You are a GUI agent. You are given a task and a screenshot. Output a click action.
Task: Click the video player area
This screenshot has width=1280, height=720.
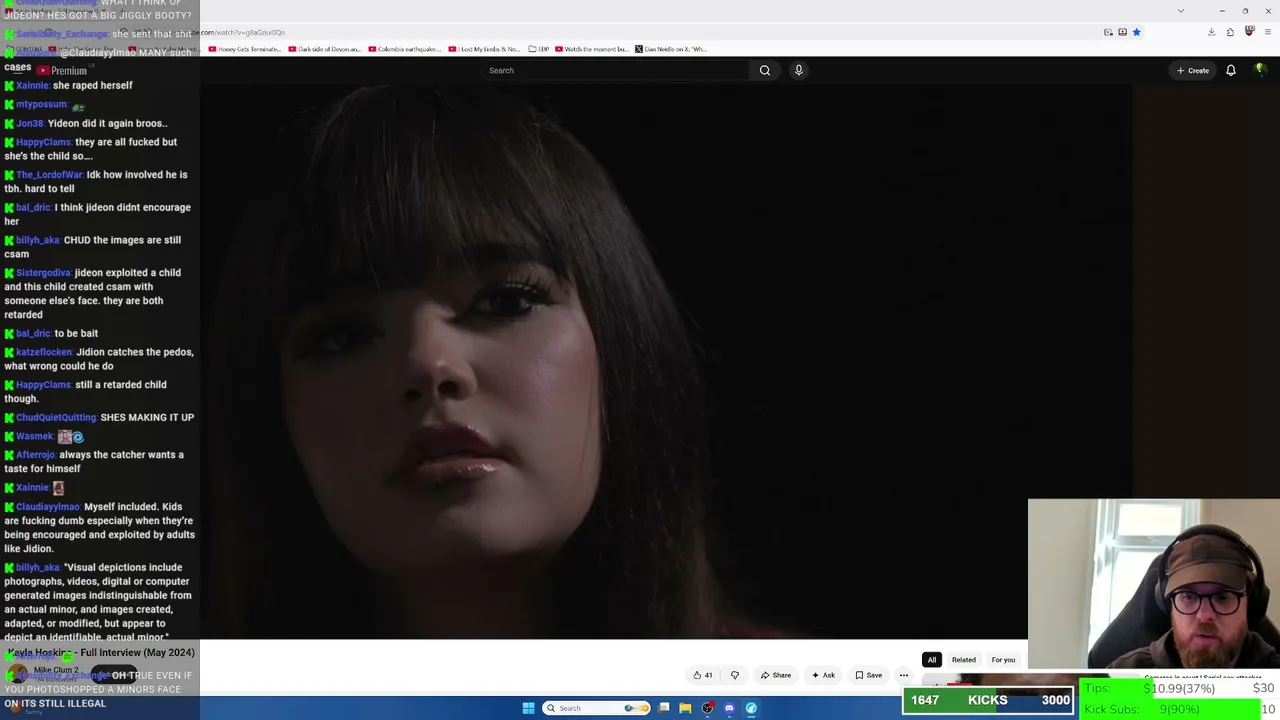tap(666, 360)
